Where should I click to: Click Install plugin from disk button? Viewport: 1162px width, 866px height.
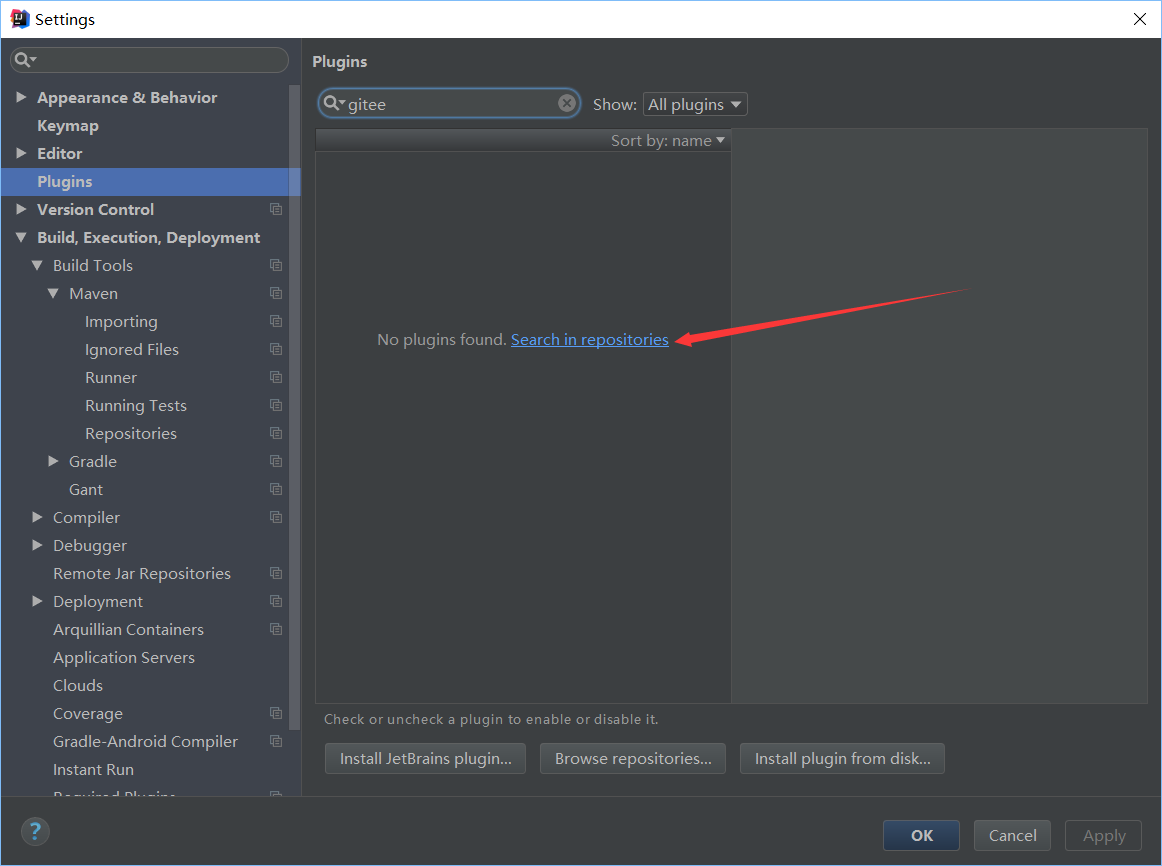[843, 759]
